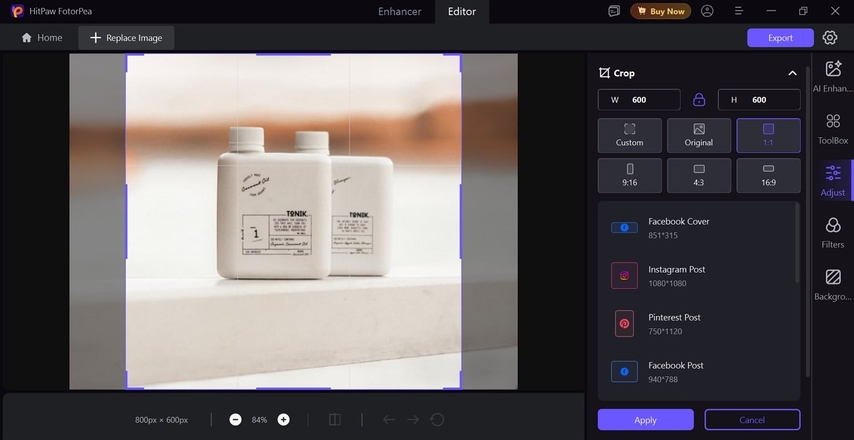Click the Export button
Viewport: 854px width, 440px height.
pyautogui.click(x=780, y=38)
